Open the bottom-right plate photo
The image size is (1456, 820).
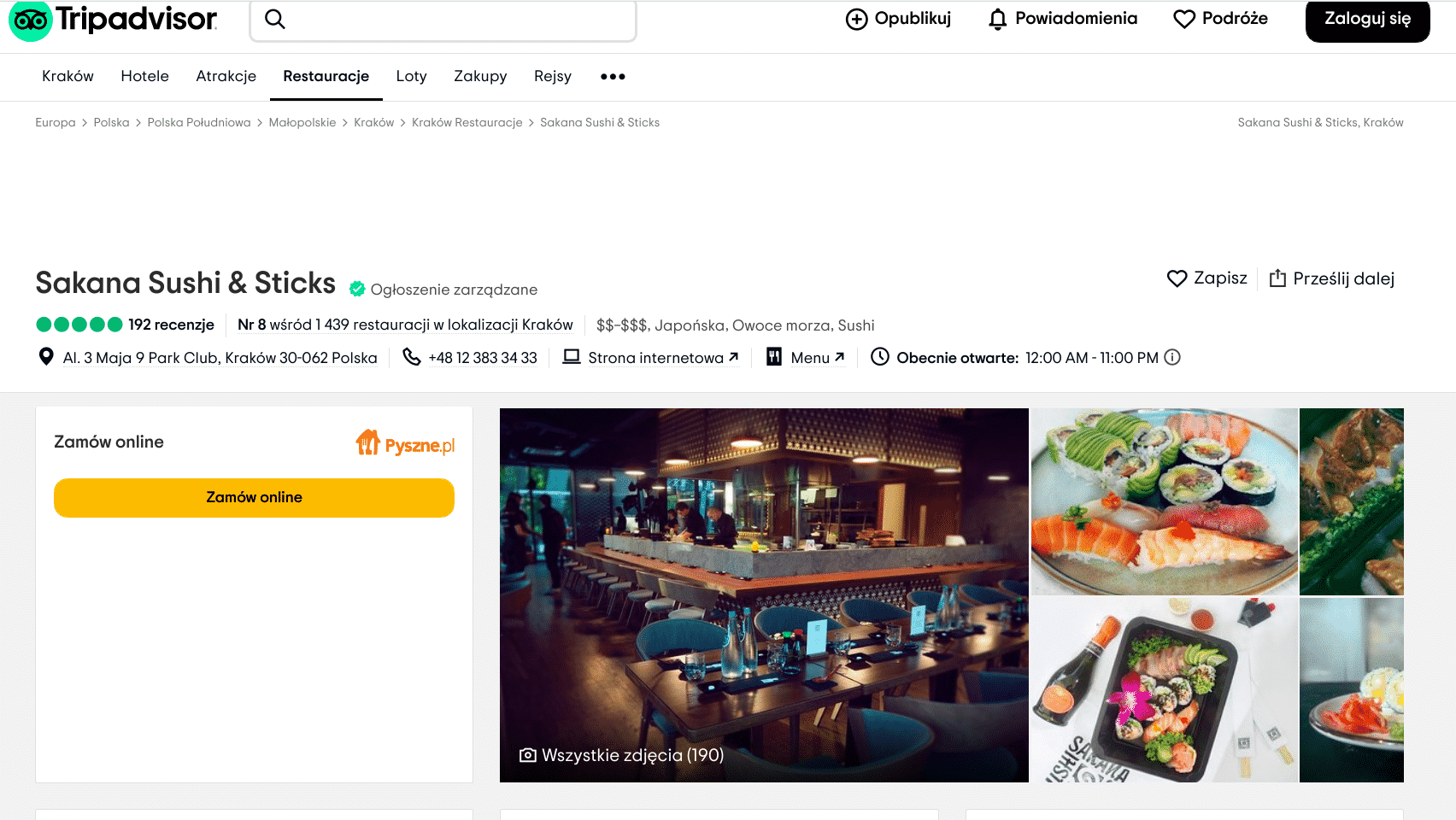click(1352, 690)
